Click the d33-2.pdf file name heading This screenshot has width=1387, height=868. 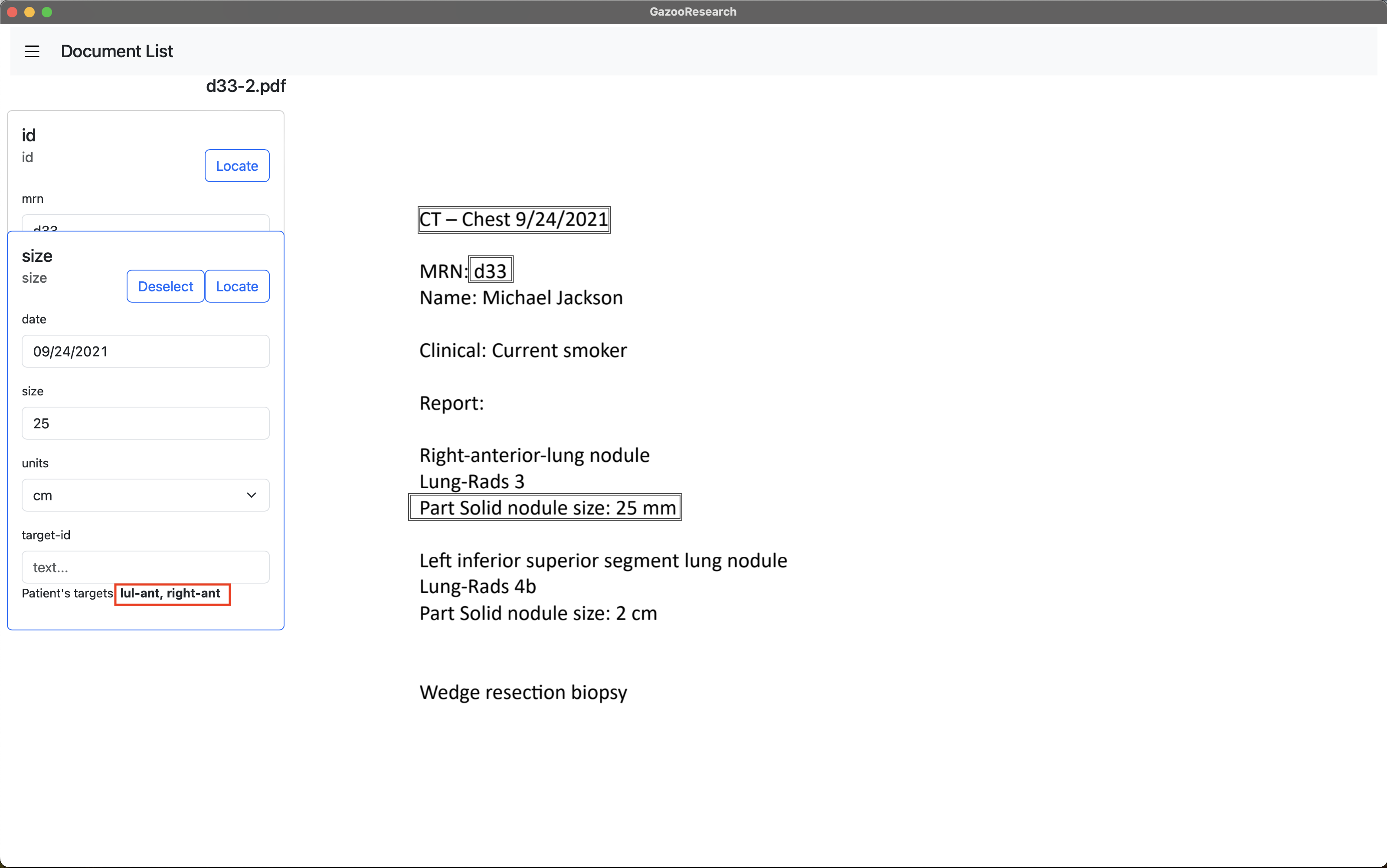[x=246, y=86]
